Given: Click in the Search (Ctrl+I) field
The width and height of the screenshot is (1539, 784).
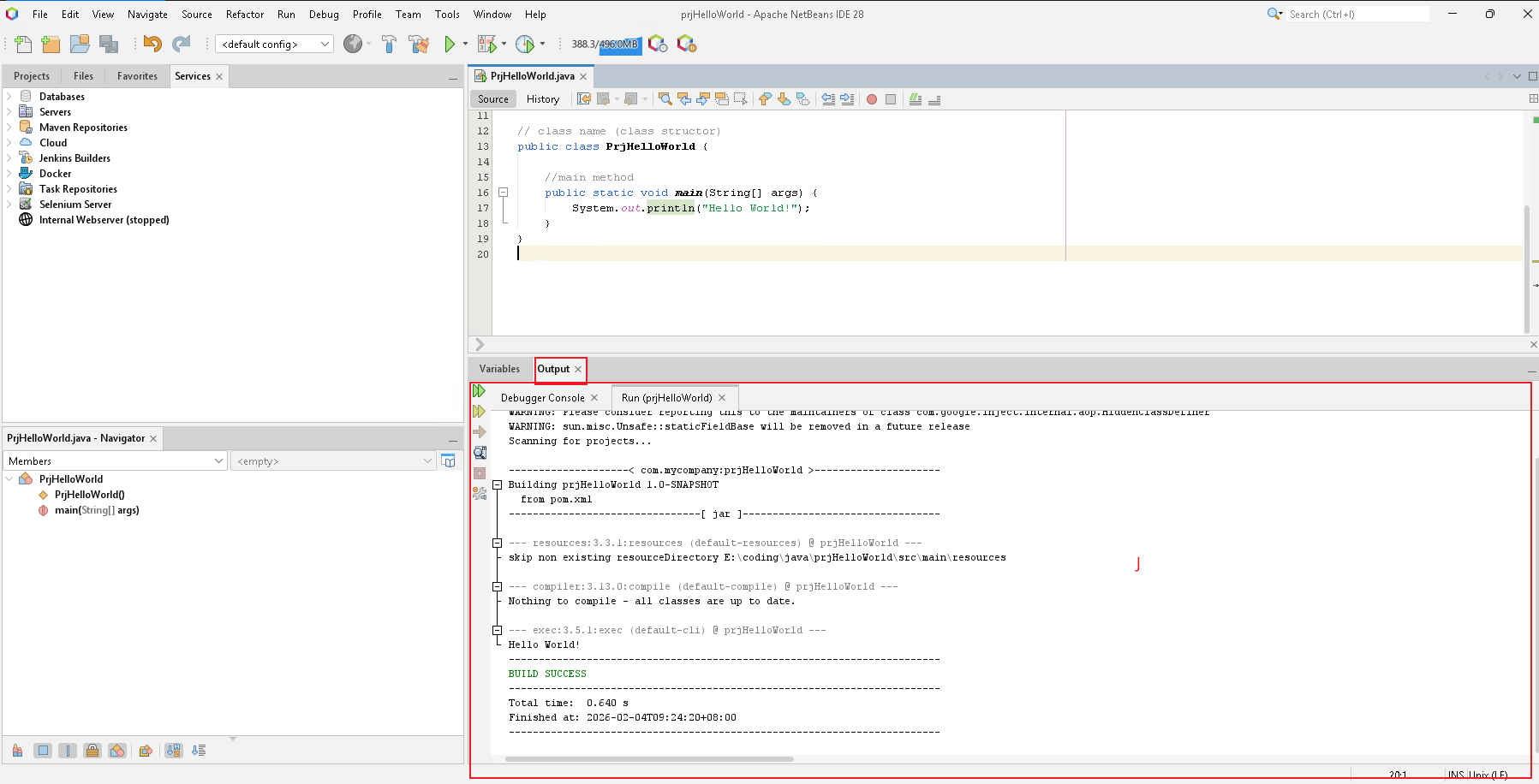Looking at the screenshot, I should click(1357, 15).
